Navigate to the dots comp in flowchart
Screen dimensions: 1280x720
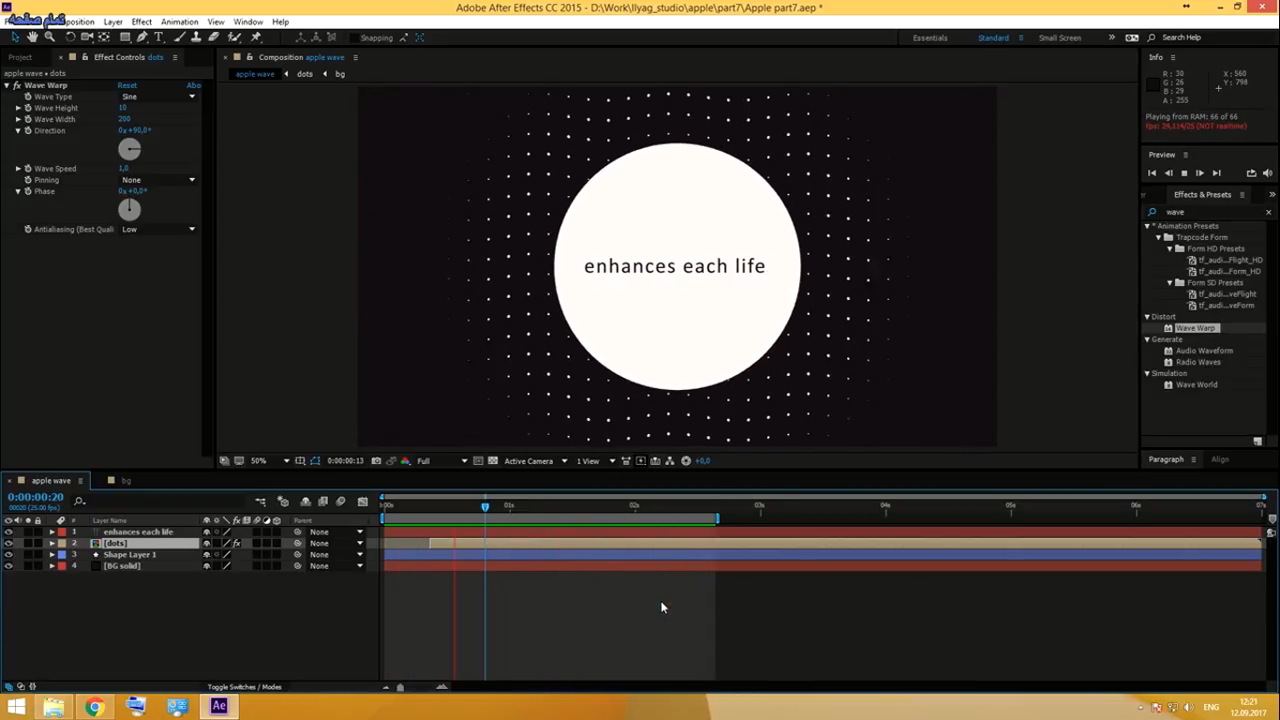[305, 74]
